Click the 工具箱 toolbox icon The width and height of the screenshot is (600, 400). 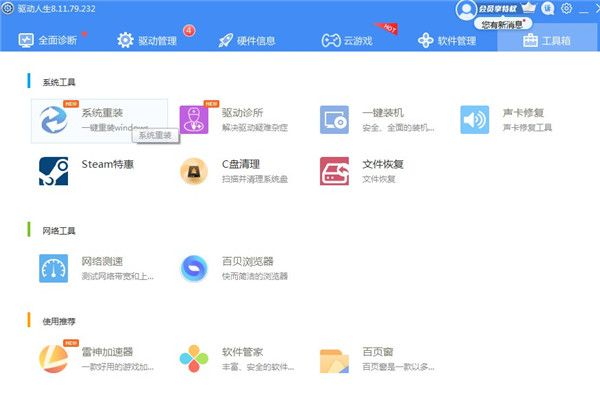(530, 40)
